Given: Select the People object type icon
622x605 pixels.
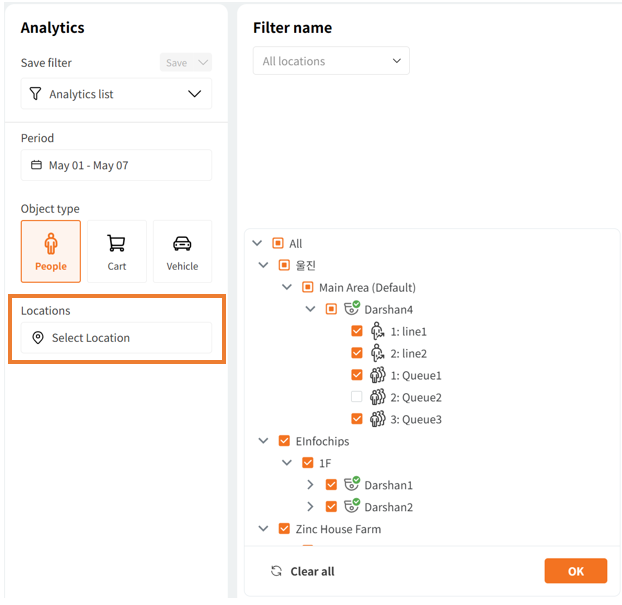Looking at the screenshot, I should pyautogui.click(x=51, y=243).
